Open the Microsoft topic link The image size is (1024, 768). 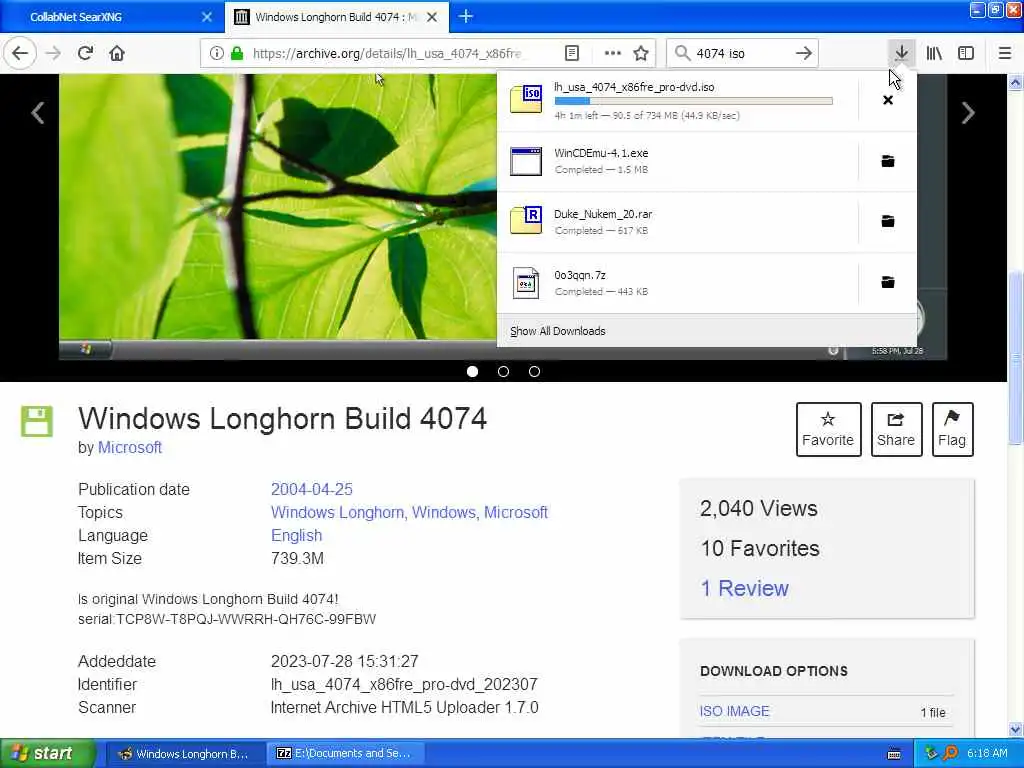pos(516,512)
